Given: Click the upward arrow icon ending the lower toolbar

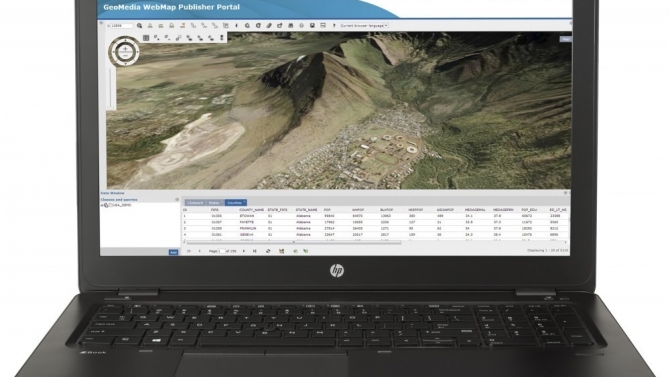Looking at the screenshot, I should click(222, 38).
